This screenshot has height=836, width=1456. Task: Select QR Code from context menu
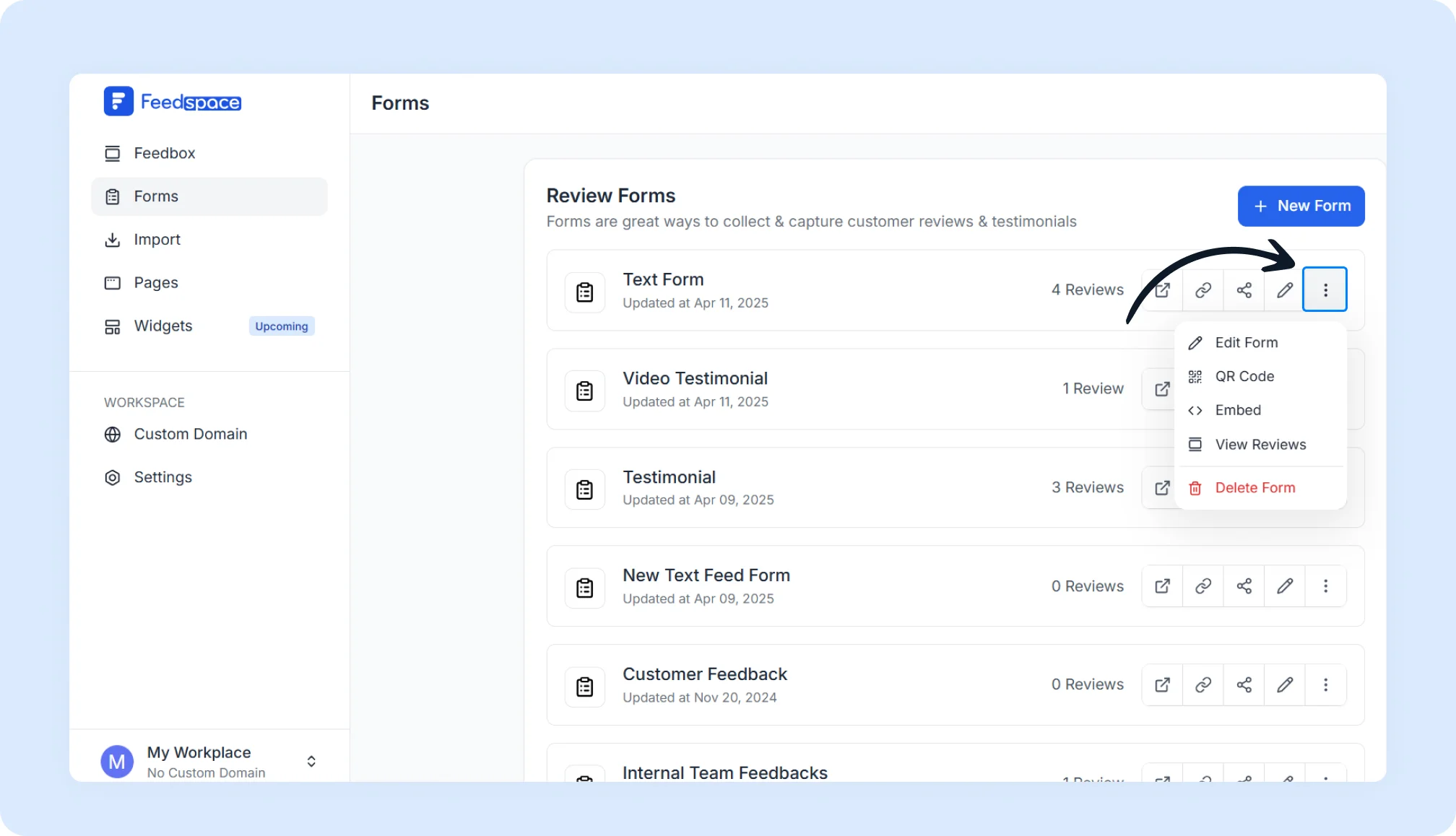tap(1244, 377)
